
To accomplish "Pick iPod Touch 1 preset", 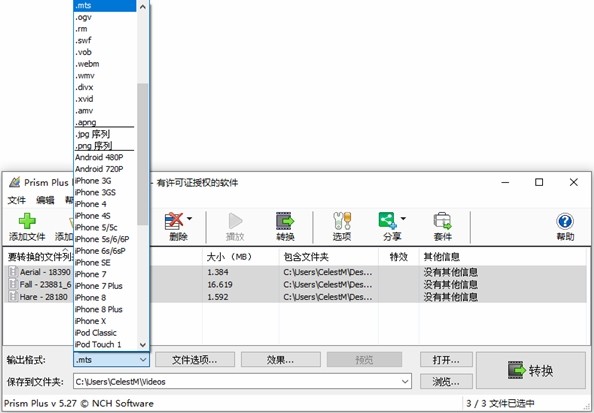I will tap(105, 344).
